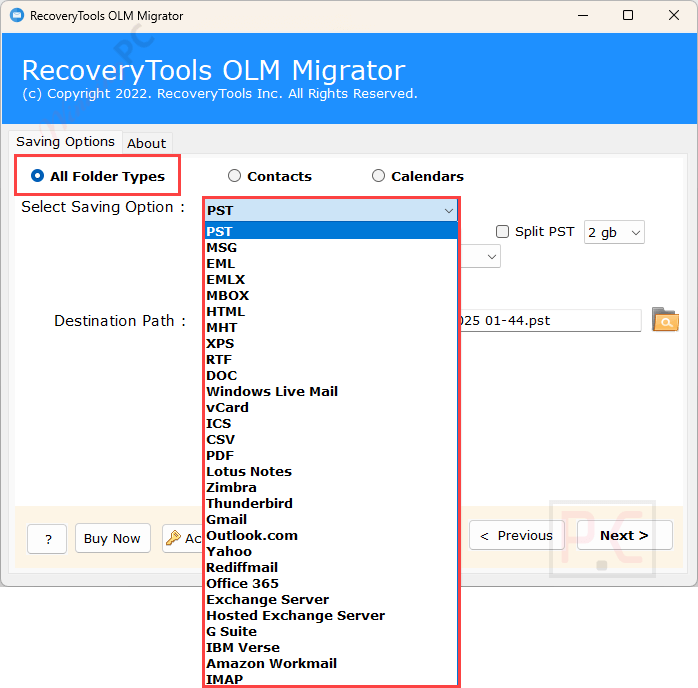
Task: Choose IMAP from the saving list
Action: tap(331, 679)
